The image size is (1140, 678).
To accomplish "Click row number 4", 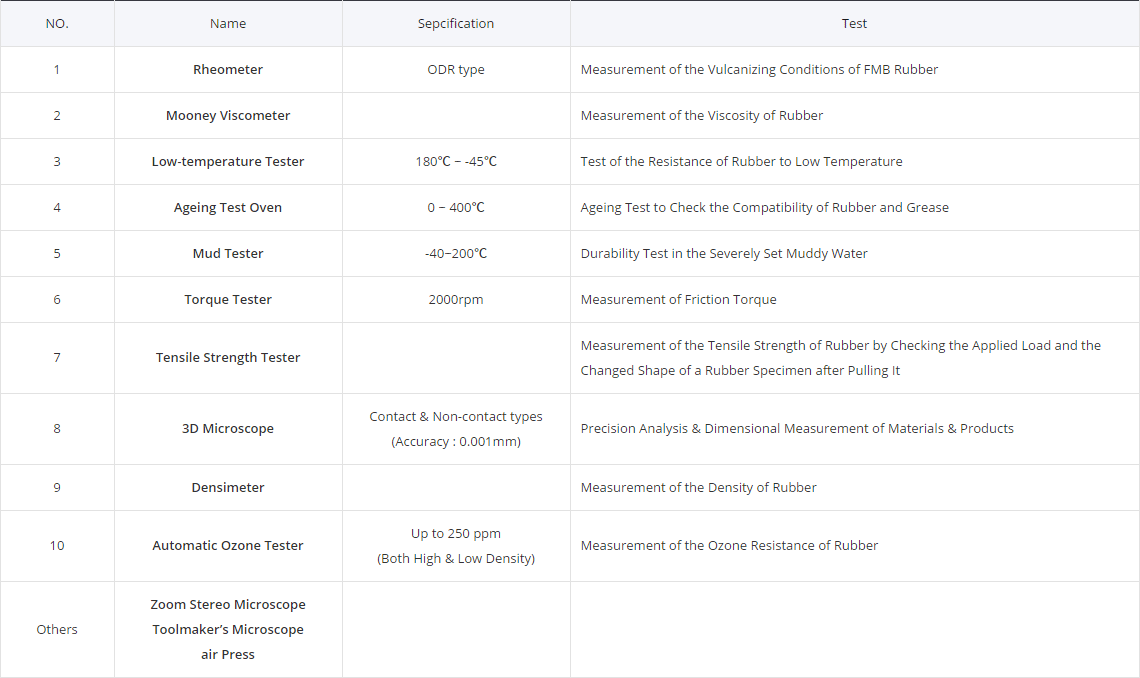I will click(57, 208).
